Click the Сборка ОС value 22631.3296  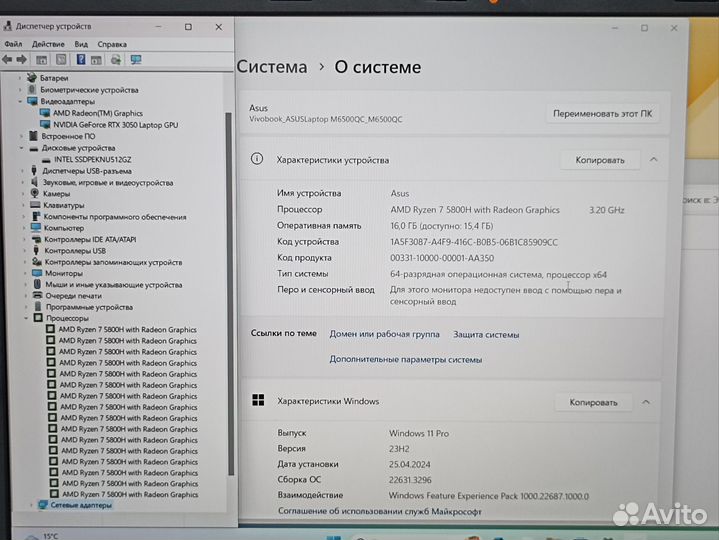410,480
